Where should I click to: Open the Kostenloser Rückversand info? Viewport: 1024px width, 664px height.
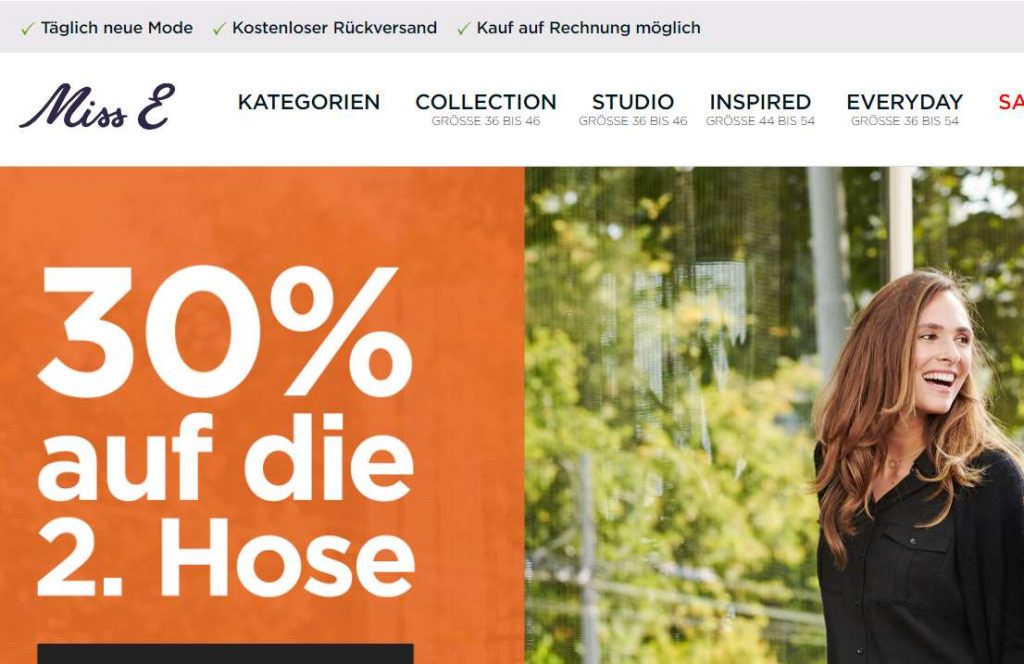334,28
